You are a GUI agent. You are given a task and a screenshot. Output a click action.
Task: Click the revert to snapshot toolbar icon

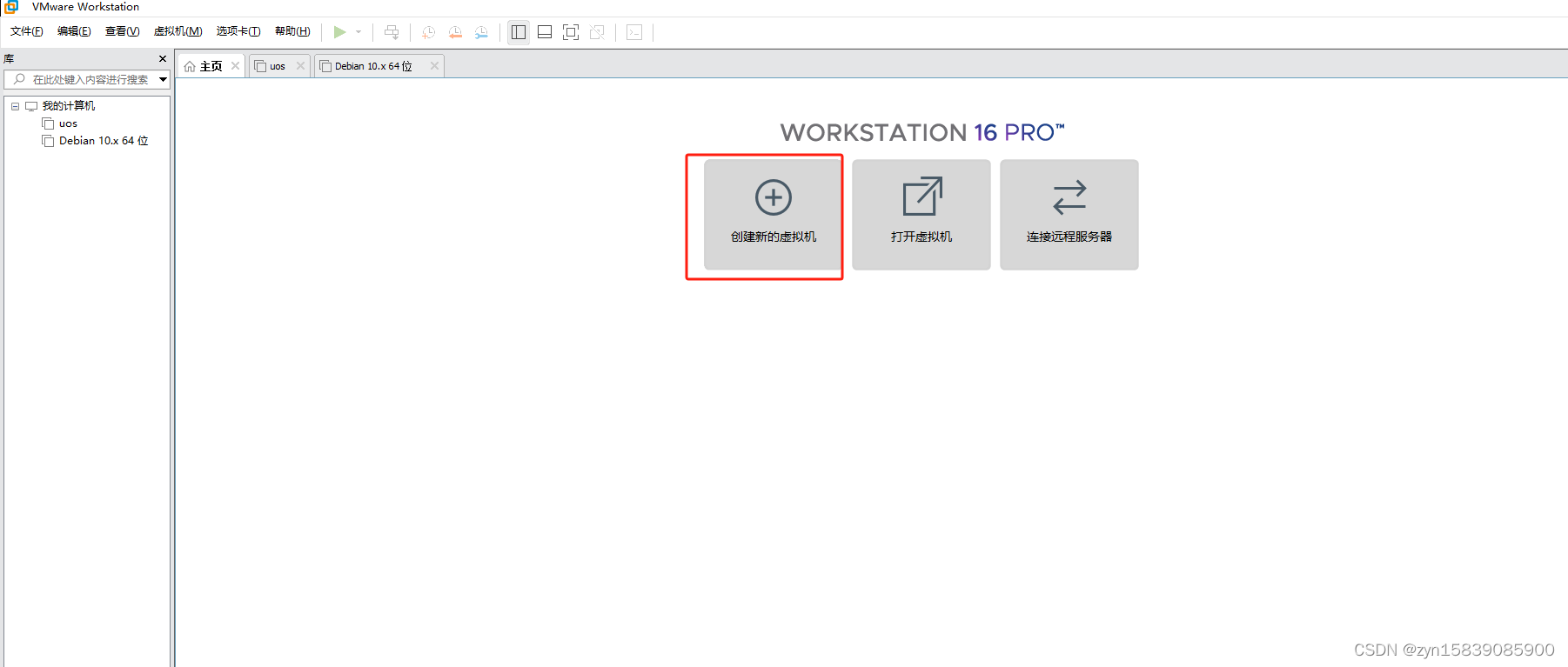(455, 32)
